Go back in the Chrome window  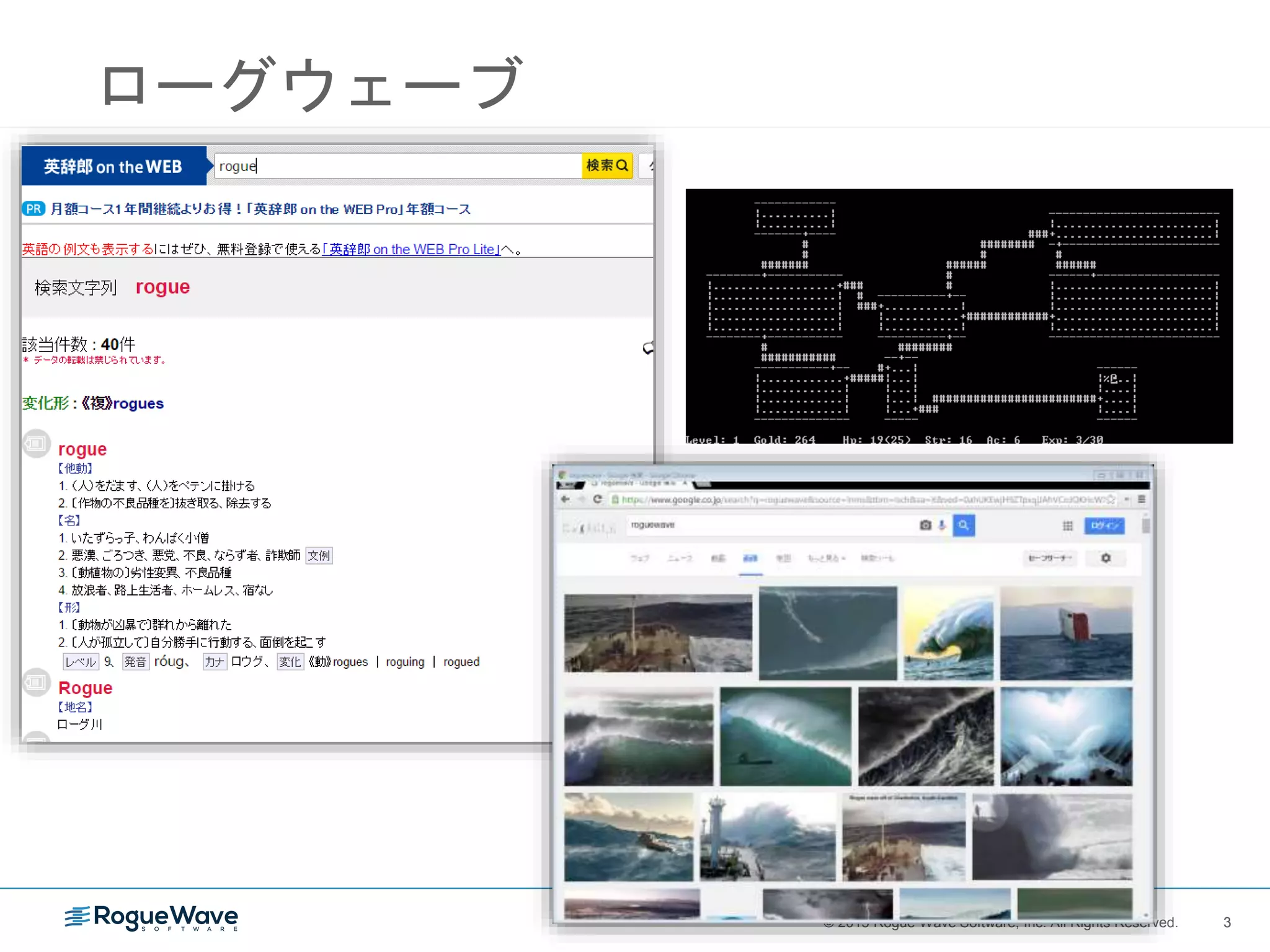coord(565,500)
